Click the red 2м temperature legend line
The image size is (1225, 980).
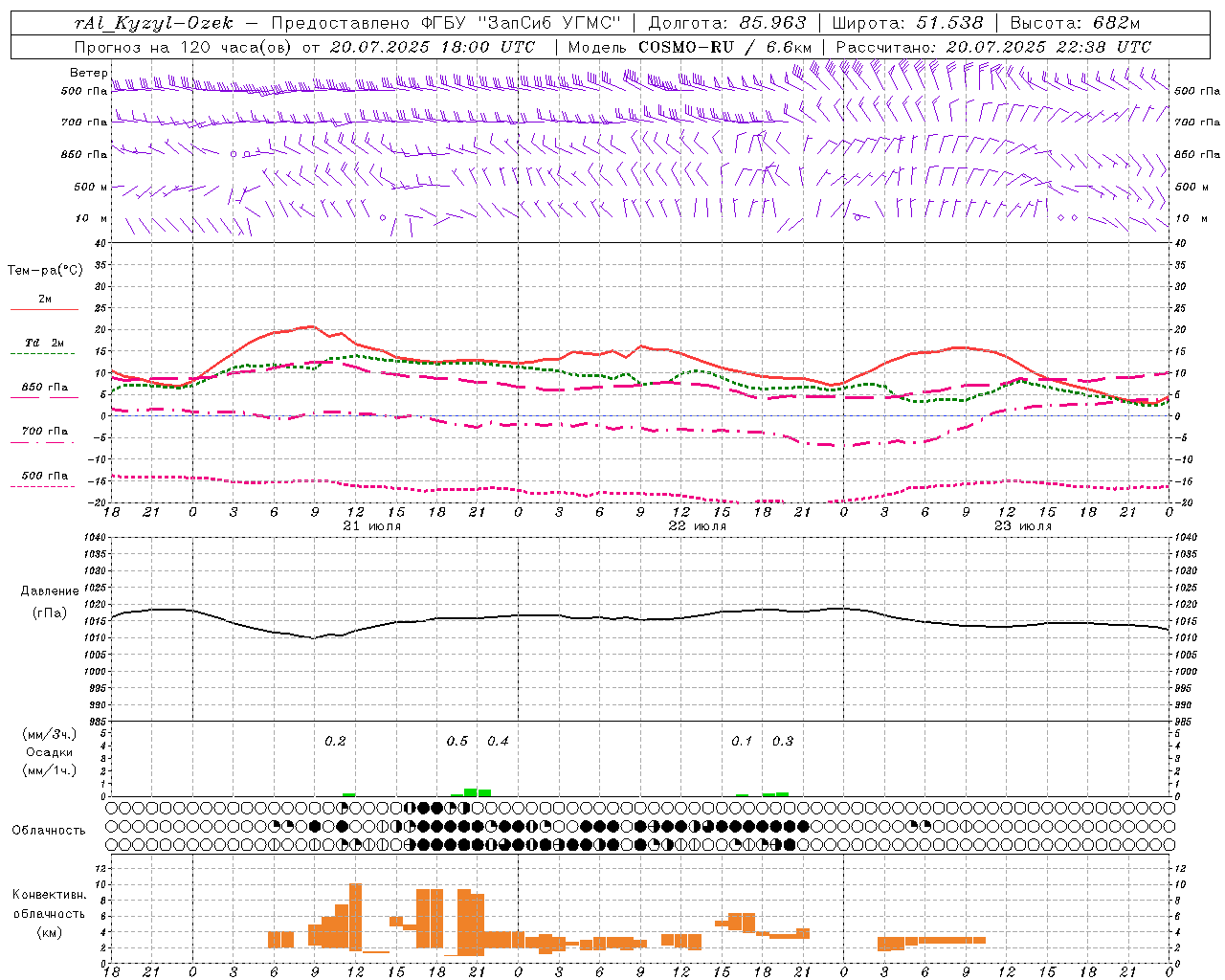(44, 309)
